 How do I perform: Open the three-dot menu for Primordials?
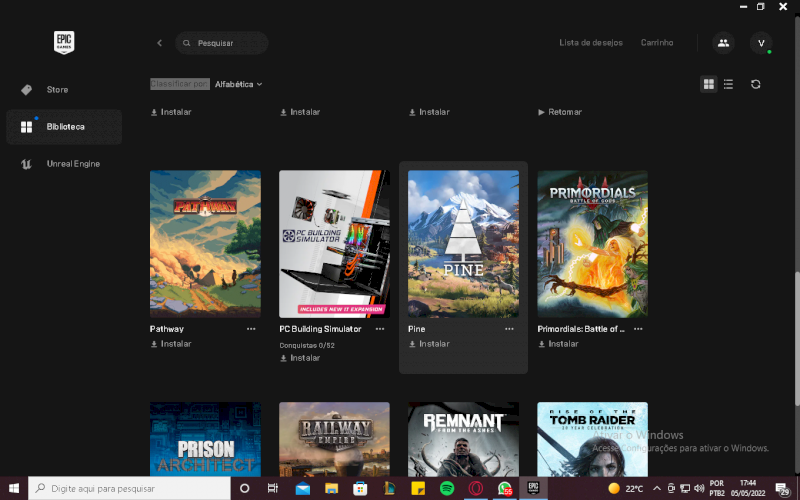coord(638,329)
